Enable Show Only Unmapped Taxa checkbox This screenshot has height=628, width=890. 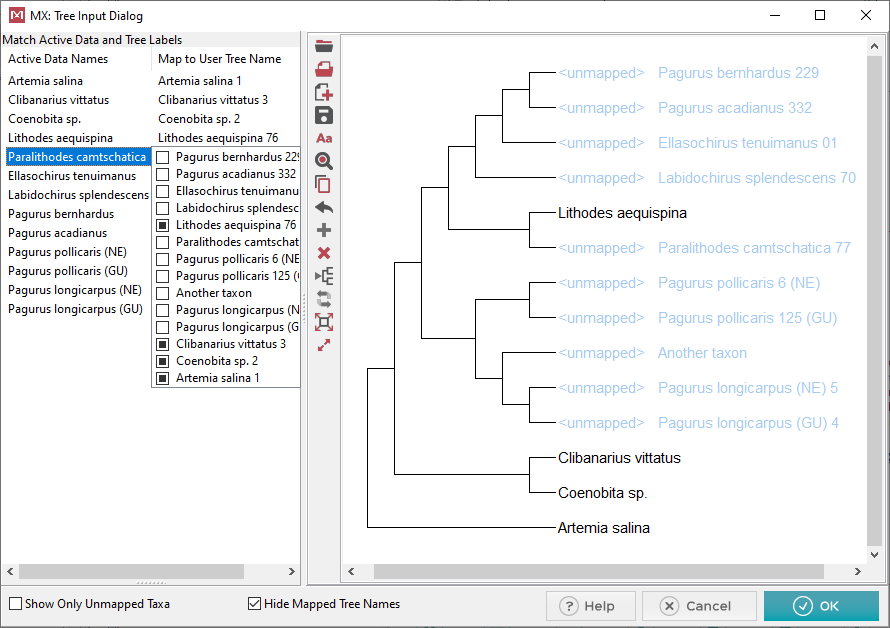coord(15,604)
